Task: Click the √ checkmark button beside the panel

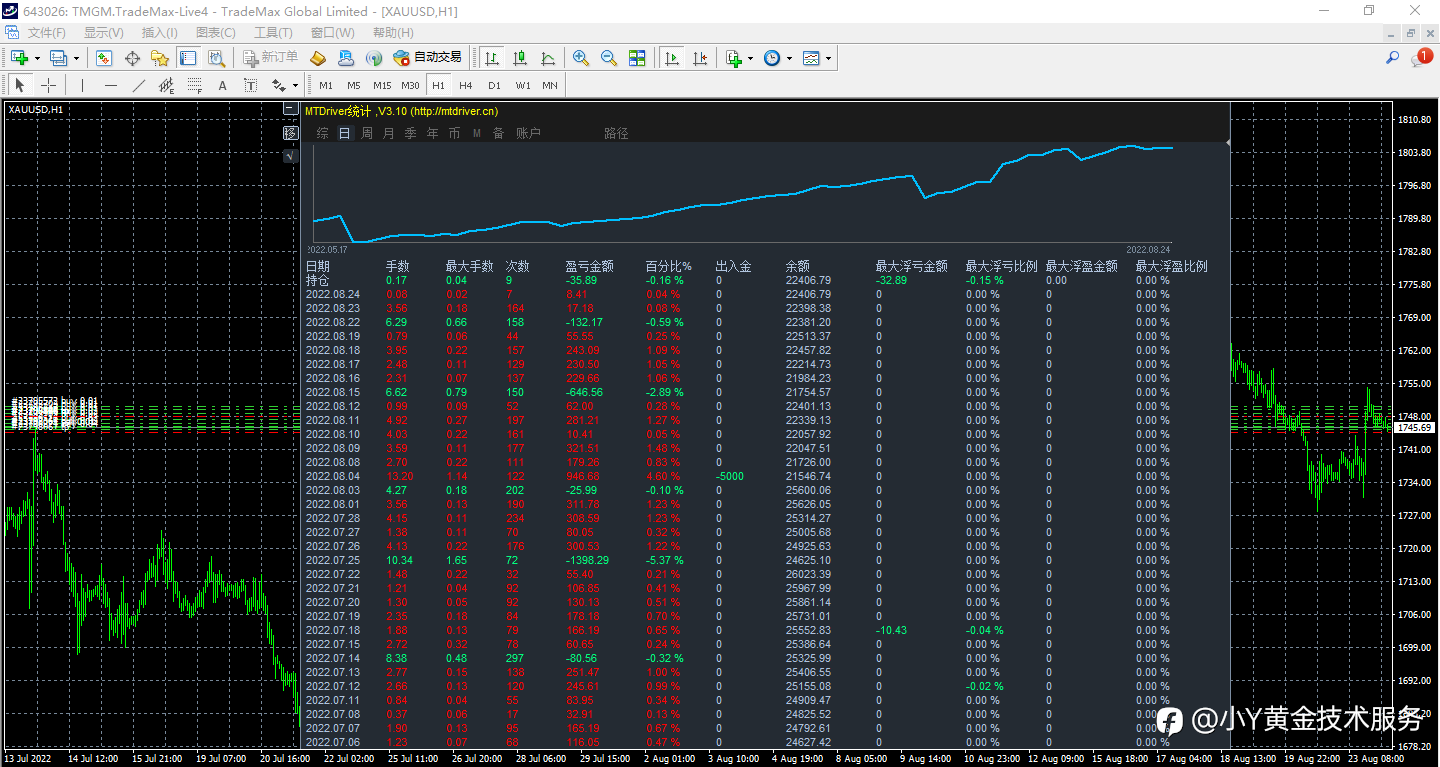Action: tap(291, 156)
